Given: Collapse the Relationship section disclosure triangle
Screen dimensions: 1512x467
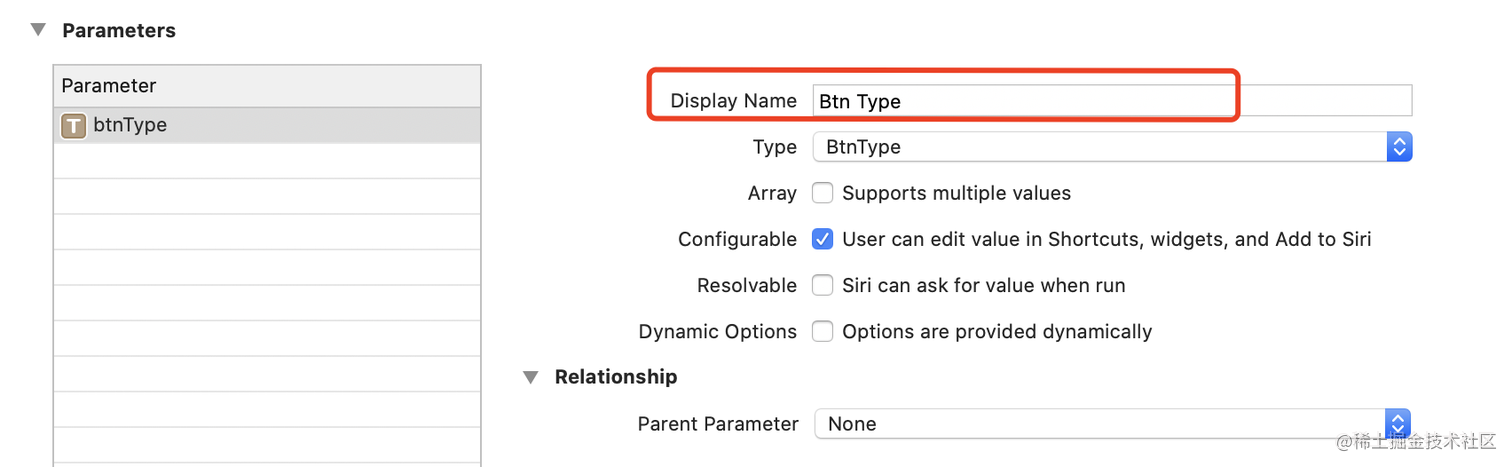Looking at the screenshot, I should pos(530,377).
